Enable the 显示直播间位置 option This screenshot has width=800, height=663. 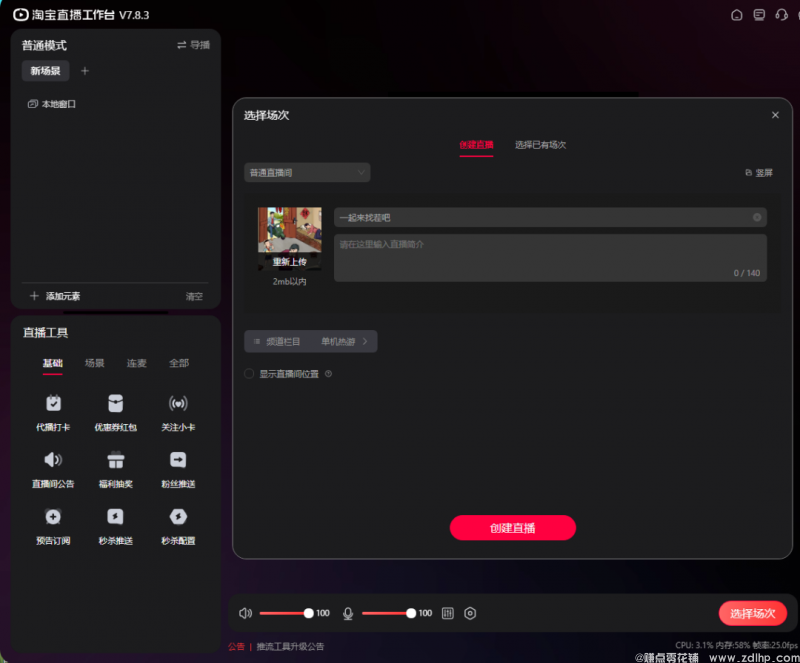click(x=250, y=374)
